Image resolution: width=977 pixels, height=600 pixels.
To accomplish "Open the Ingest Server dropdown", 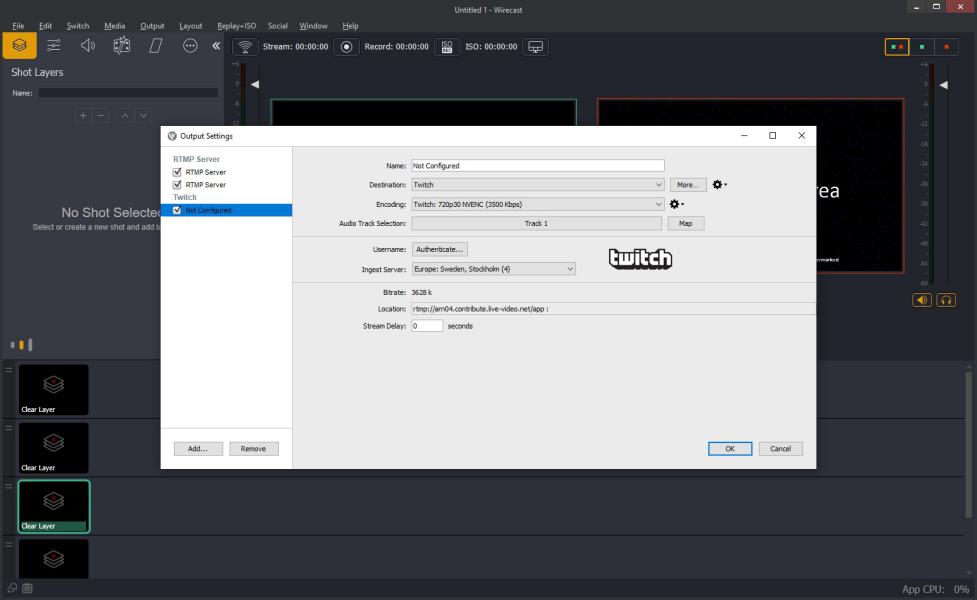I will coord(493,269).
